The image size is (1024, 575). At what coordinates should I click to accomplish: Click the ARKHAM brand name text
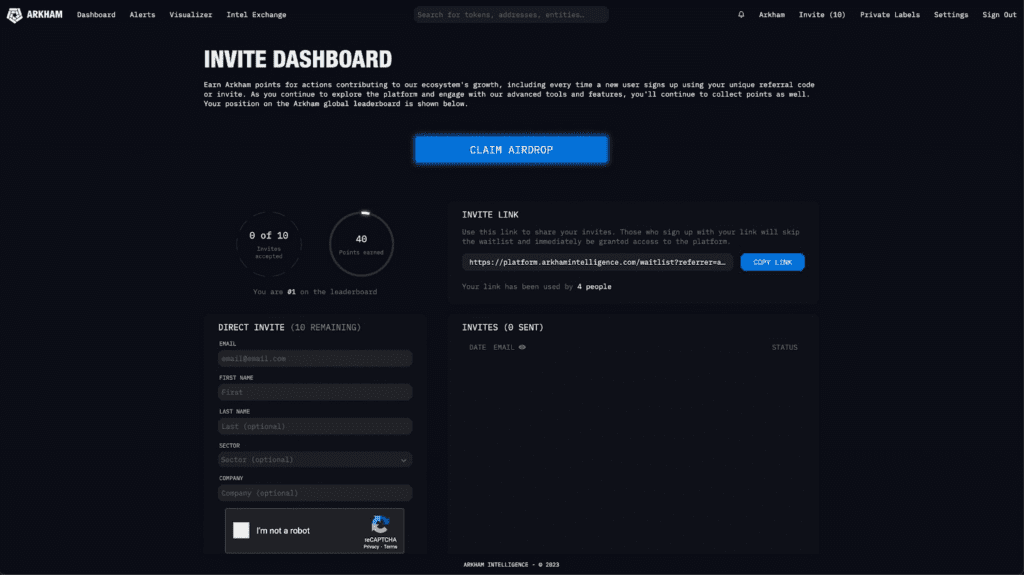point(44,14)
